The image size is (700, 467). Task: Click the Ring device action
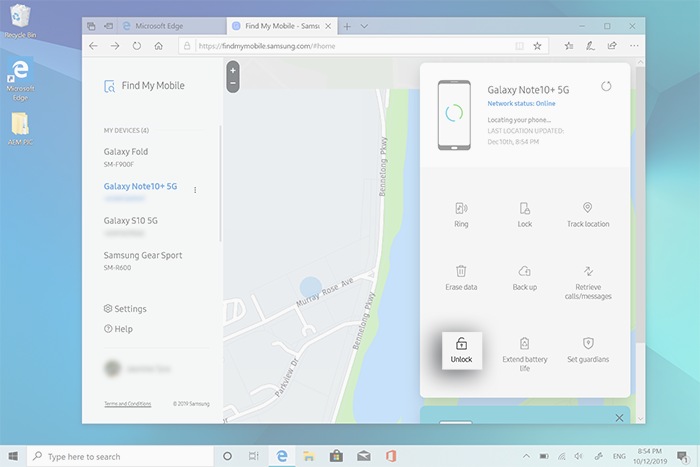coord(461,215)
